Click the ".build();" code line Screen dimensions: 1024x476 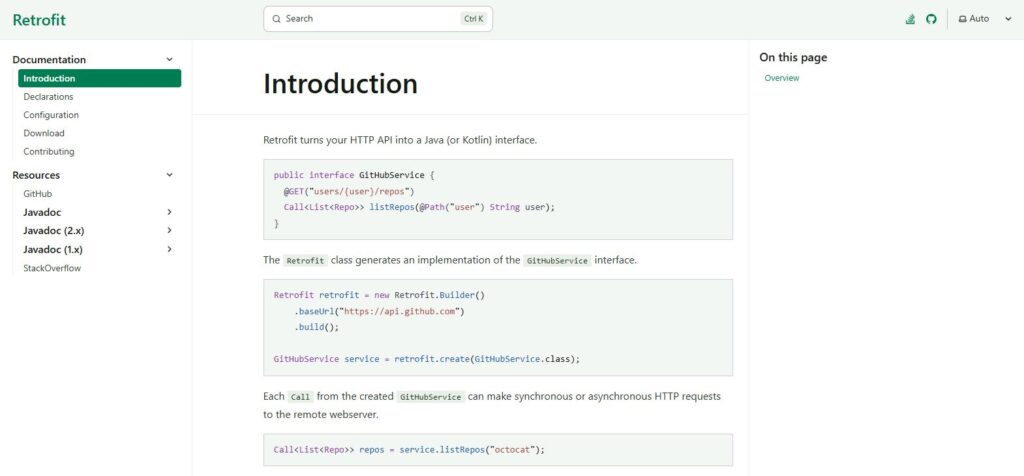point(317,327)
